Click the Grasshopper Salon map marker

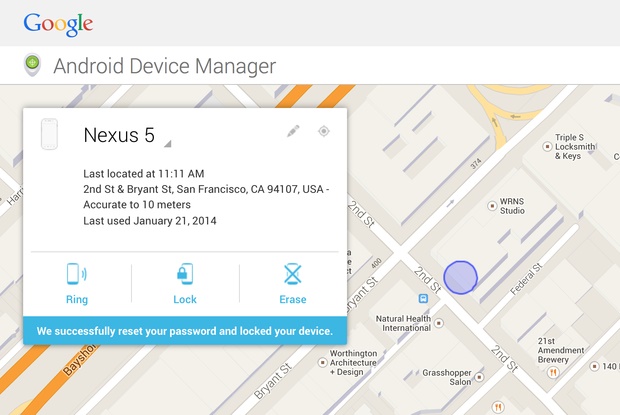coord(480,377)
